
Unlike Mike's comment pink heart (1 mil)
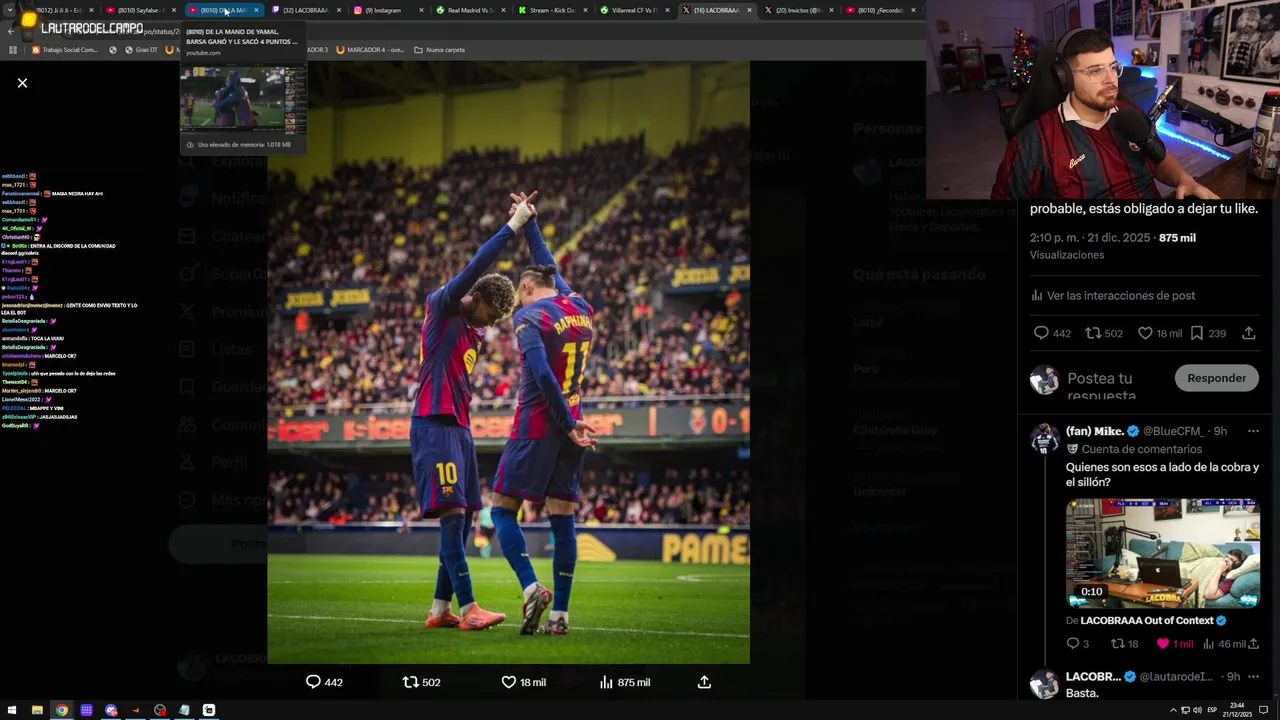click(x=1163, y=644)
